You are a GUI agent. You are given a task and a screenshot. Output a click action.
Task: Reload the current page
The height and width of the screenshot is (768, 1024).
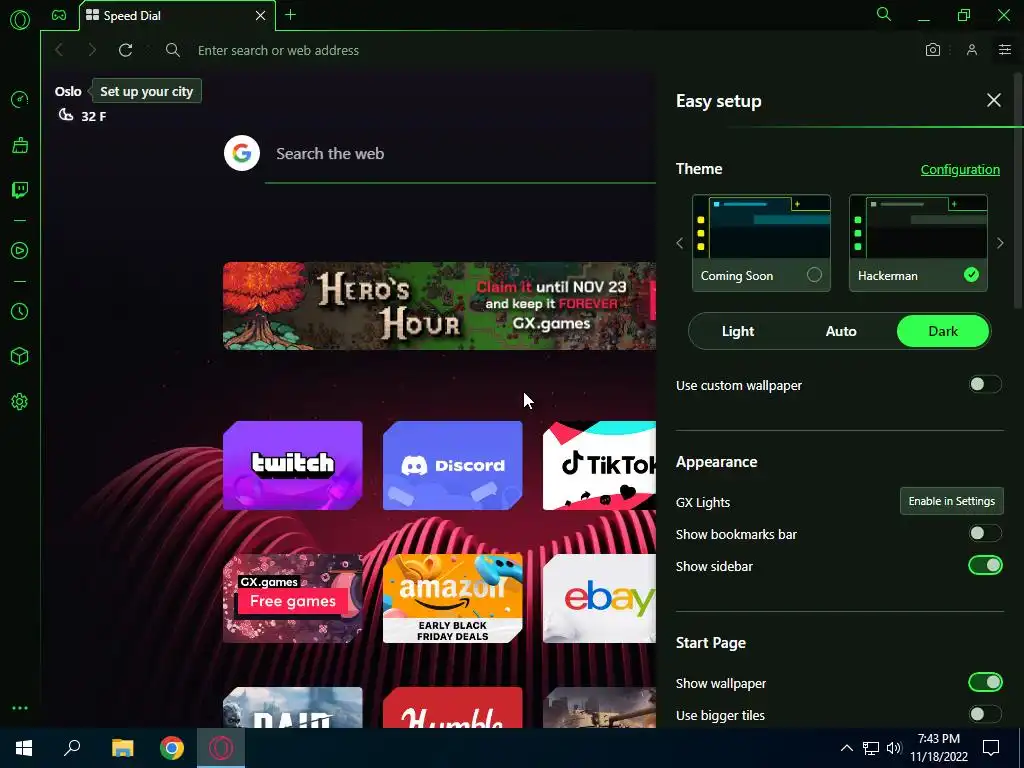point(125,50)
